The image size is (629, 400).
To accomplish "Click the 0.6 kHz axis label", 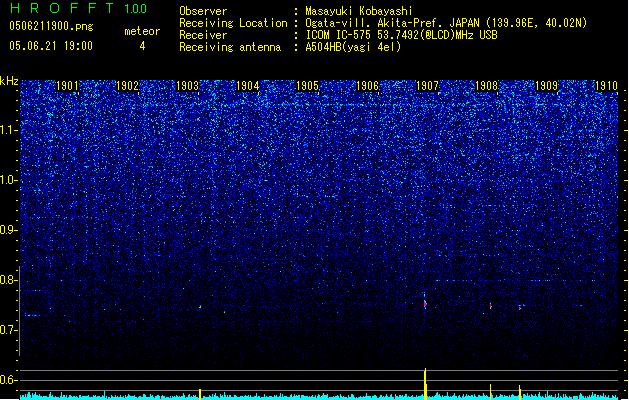I will (8, 380).
